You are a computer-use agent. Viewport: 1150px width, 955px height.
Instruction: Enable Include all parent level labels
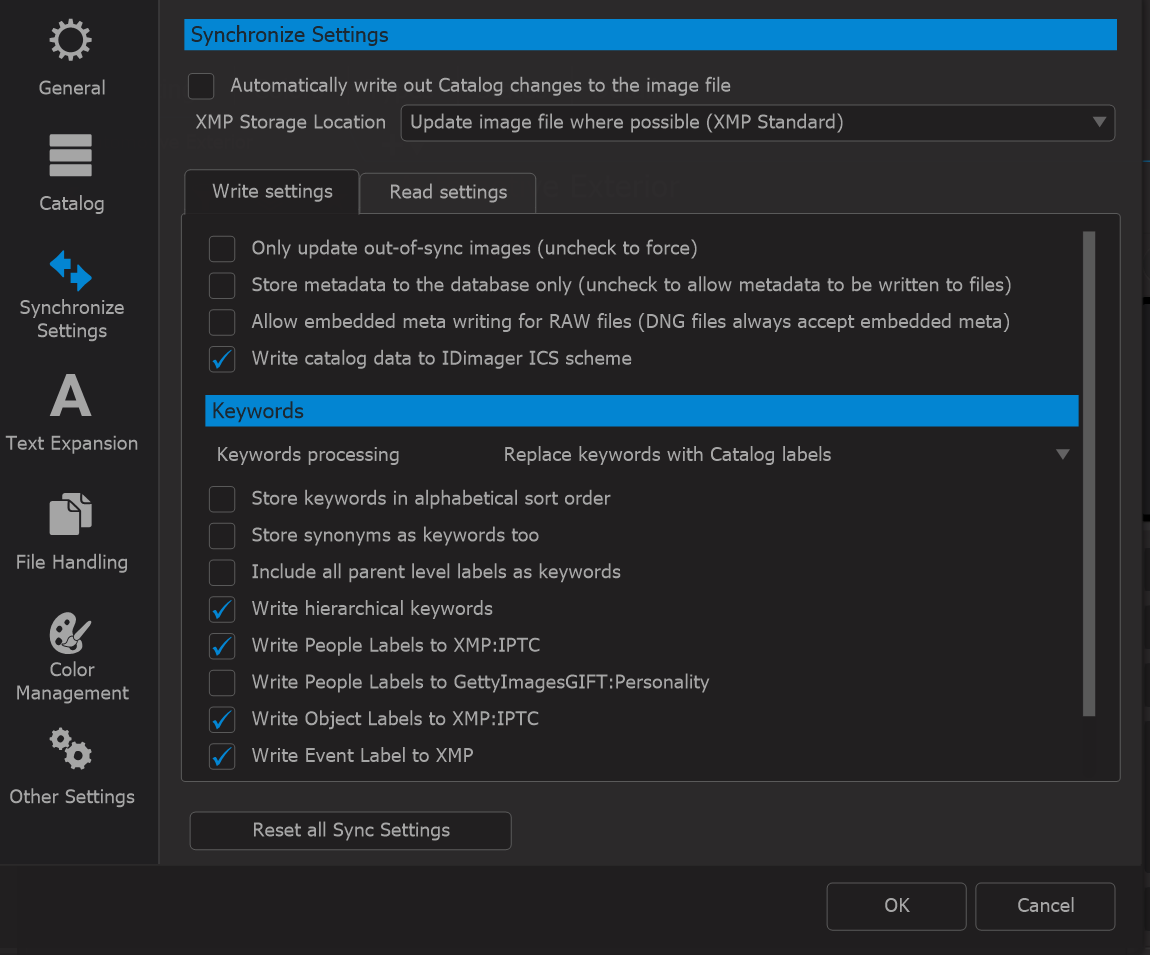(x=222, y=572)
